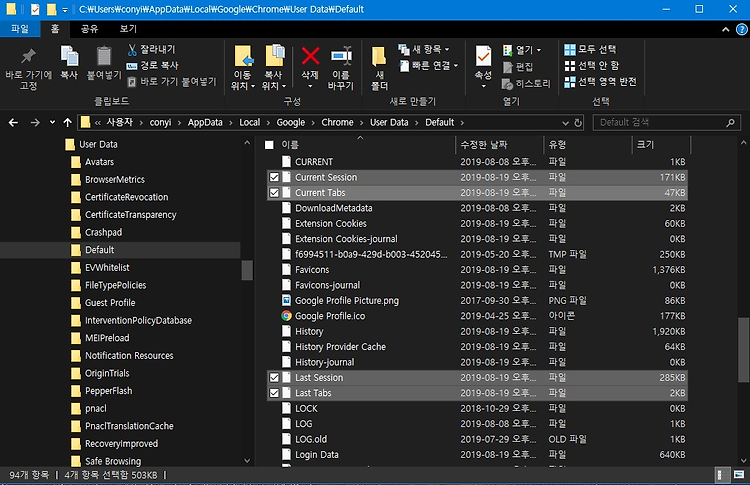The image size is (750, 485).
Task: Go back with the left arrow
Action: click(x=13, y=122)
